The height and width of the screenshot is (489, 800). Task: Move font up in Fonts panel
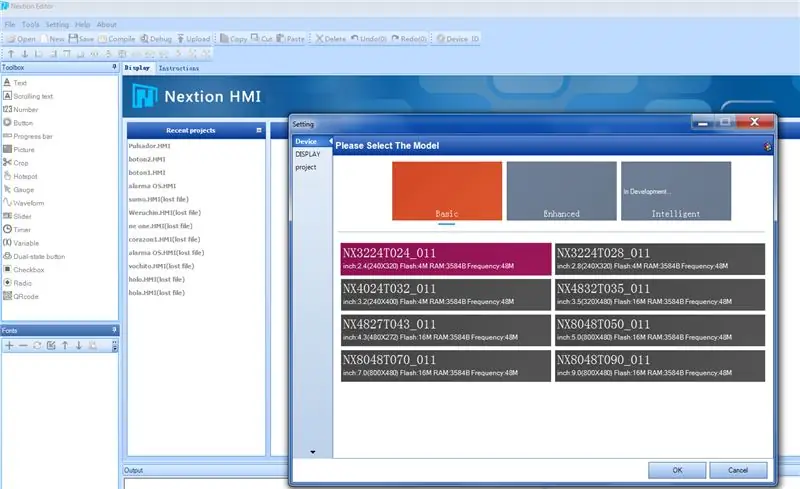(65, 346)
